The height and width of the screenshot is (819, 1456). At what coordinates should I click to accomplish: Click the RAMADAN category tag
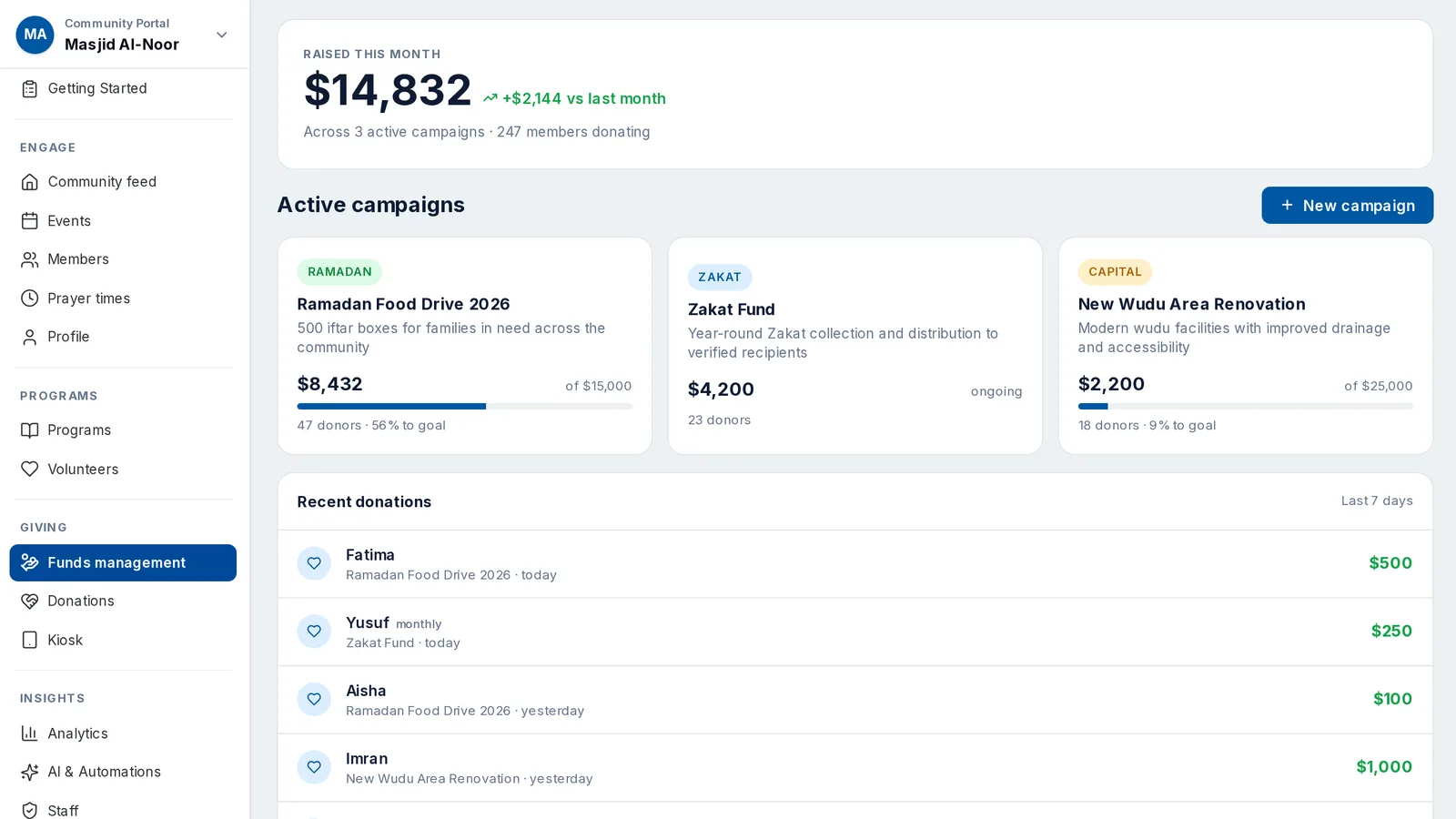click(339, 271)
